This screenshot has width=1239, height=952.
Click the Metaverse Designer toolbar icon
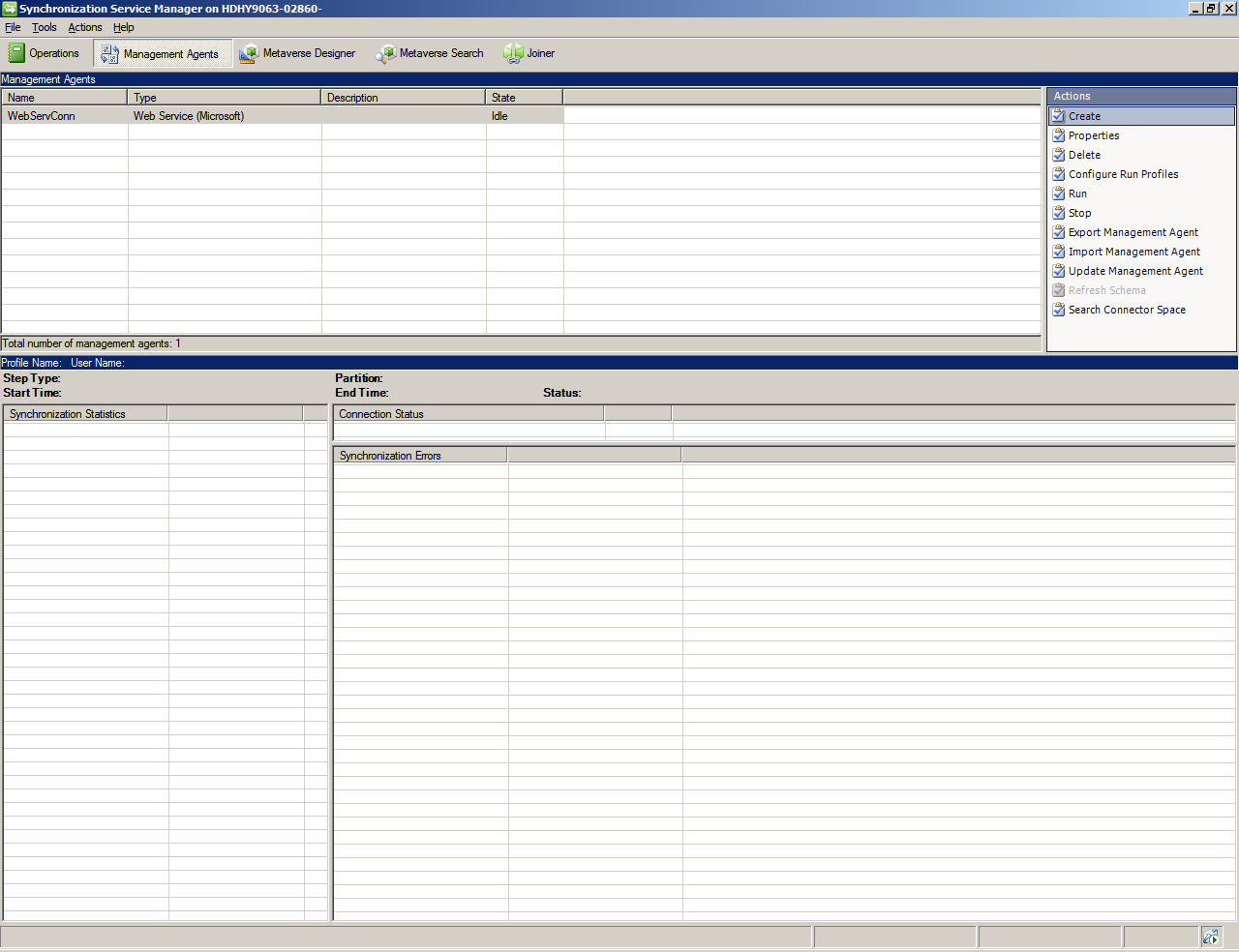click(249, 53)
